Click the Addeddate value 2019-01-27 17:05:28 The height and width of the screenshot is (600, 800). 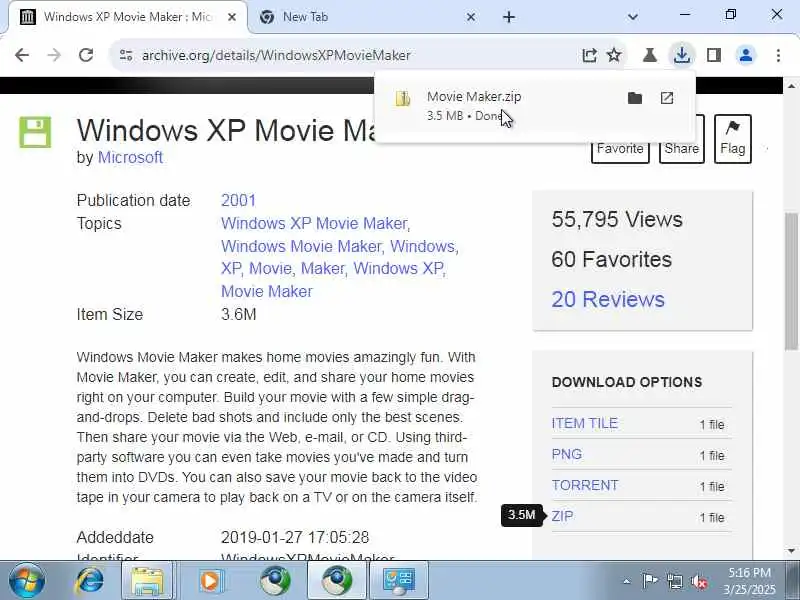click(x=295, y=537)
